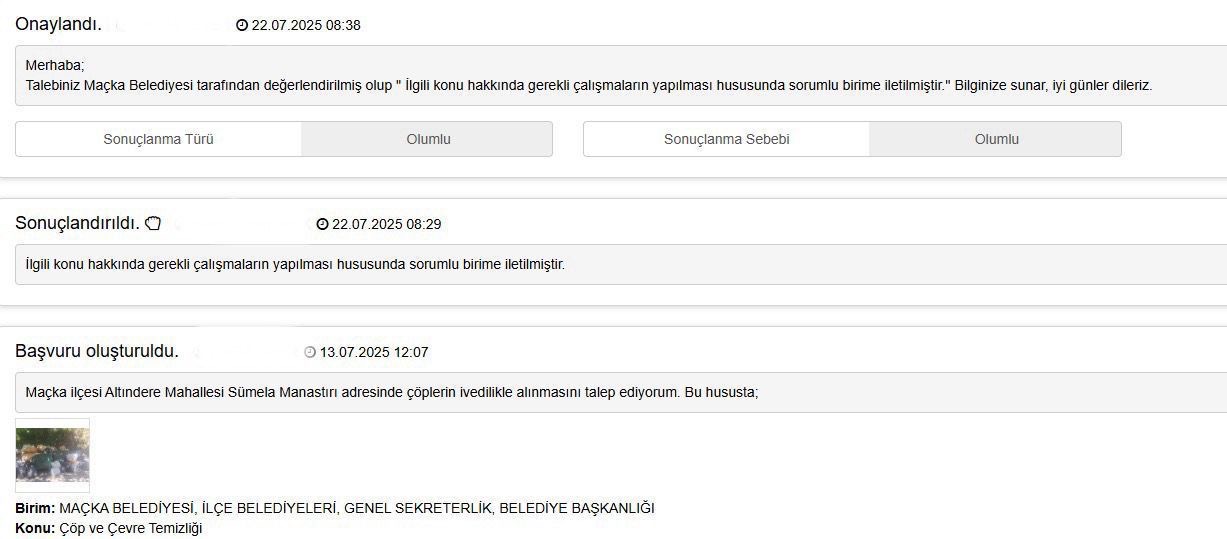Click the application text about Sümela Manastırı

pyautogui.click(x=621, y=392)
